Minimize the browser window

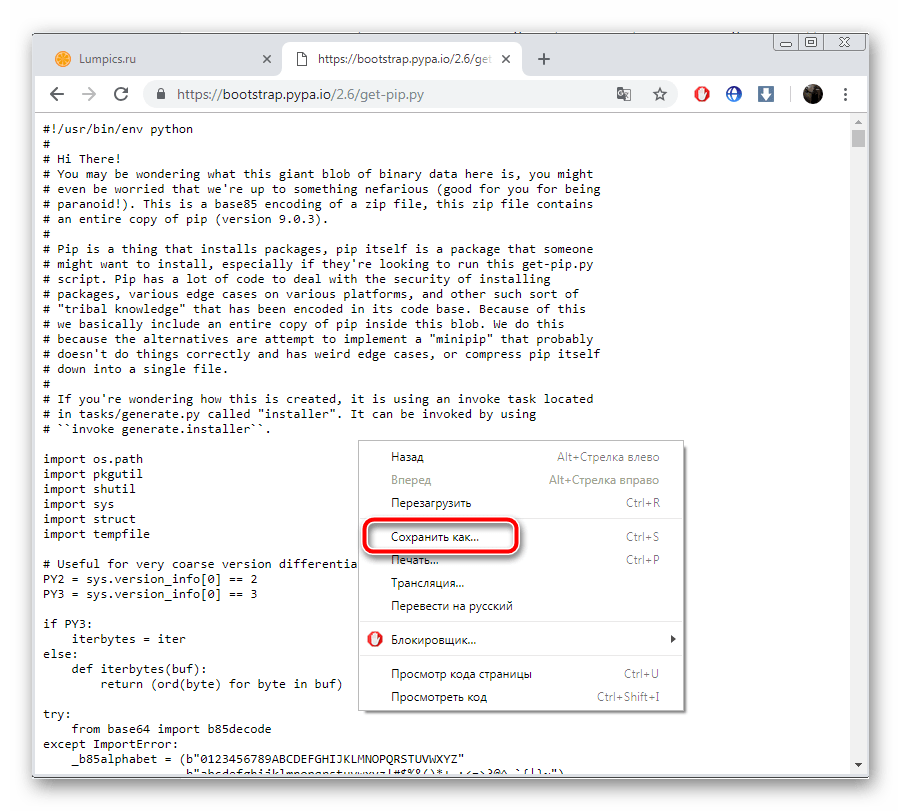[x=786, y=43]
